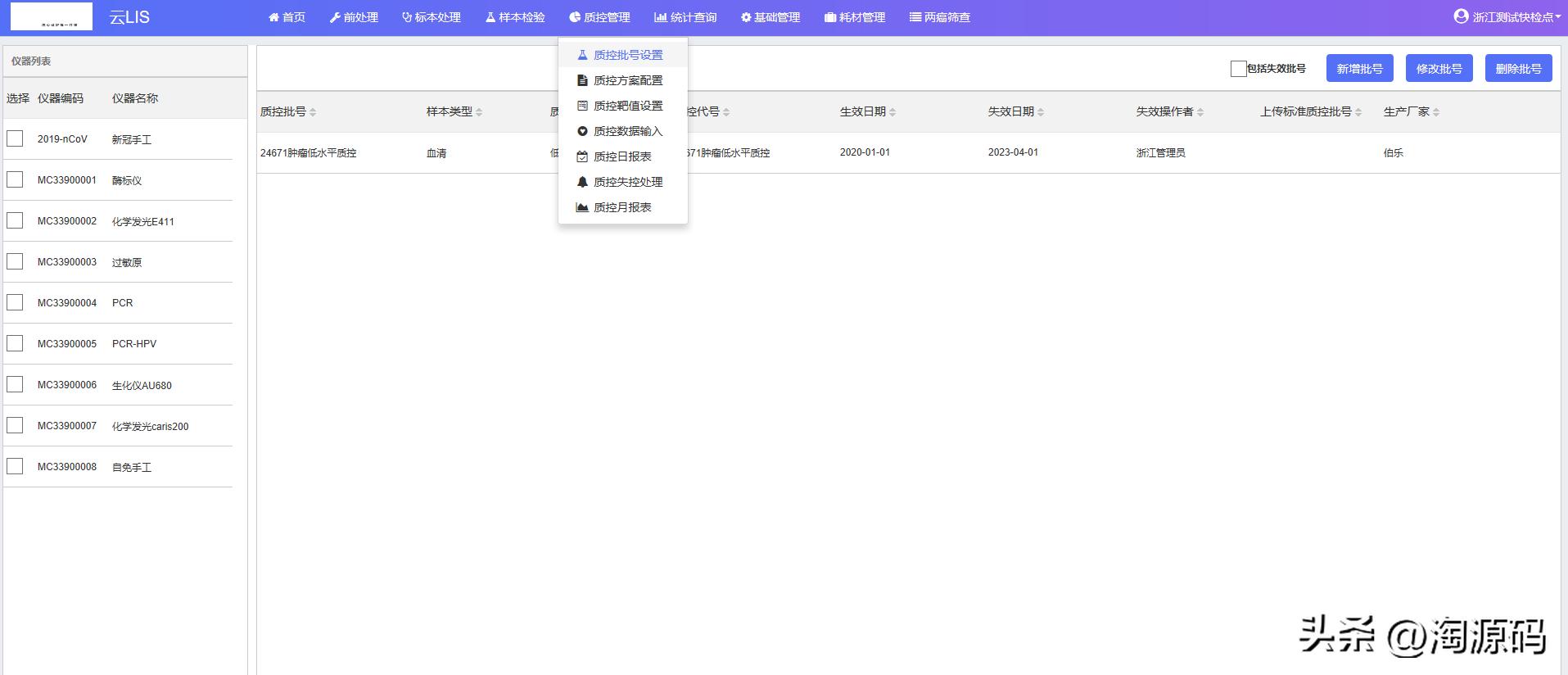
Task: Click the icon beside 质控数据输入
Action: [x=582, y=131]
